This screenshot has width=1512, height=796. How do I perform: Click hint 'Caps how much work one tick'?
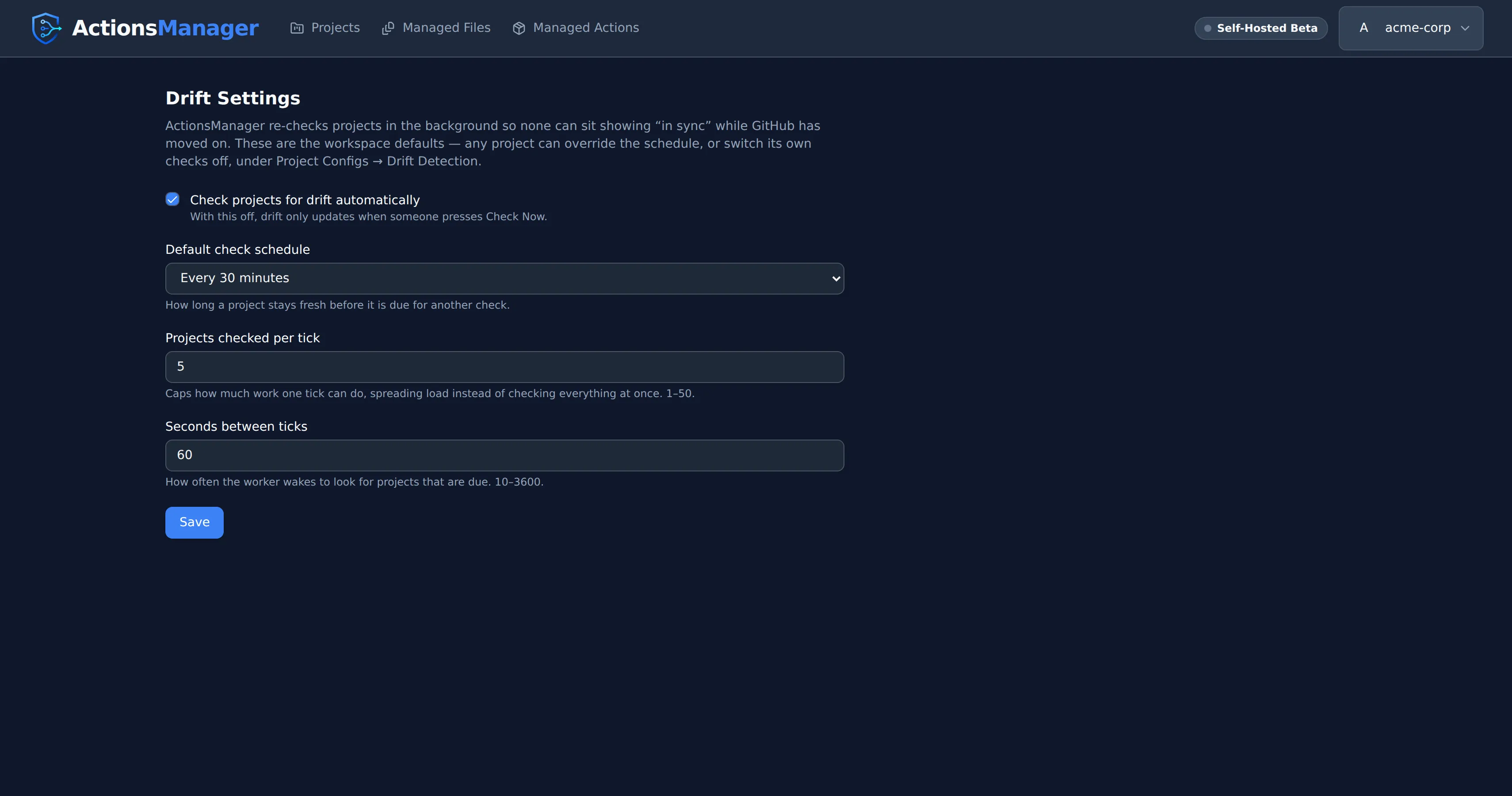[430, 393]
